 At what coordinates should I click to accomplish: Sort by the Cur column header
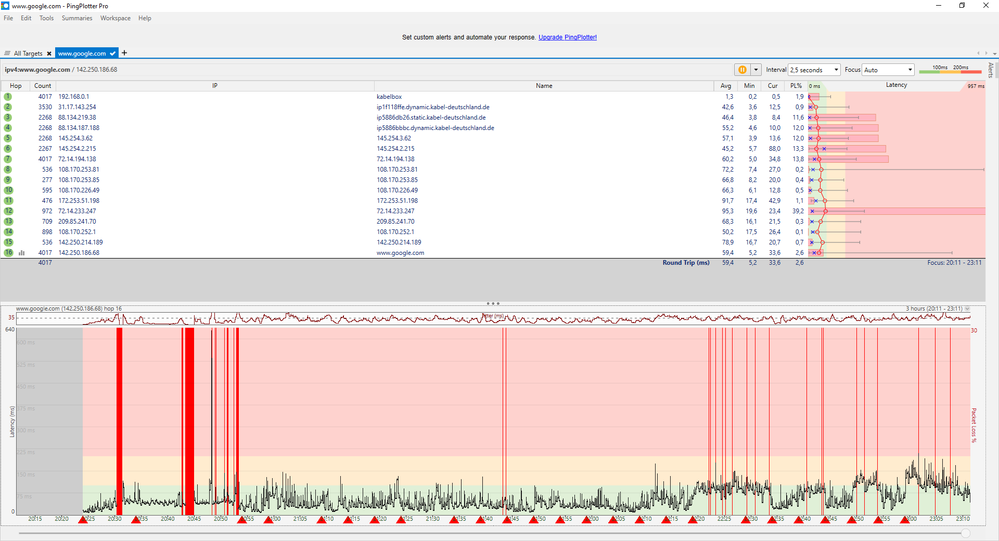pos(772,85)
